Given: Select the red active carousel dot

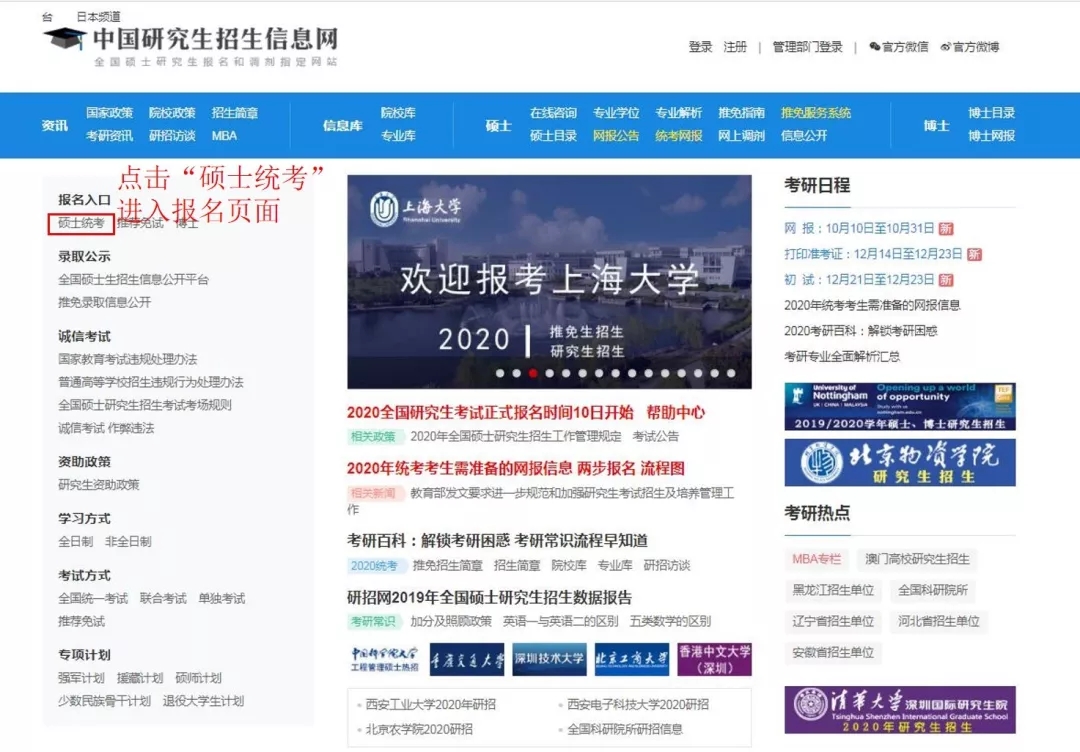Looking at the screenshot, I should click(x=532, y=373).
